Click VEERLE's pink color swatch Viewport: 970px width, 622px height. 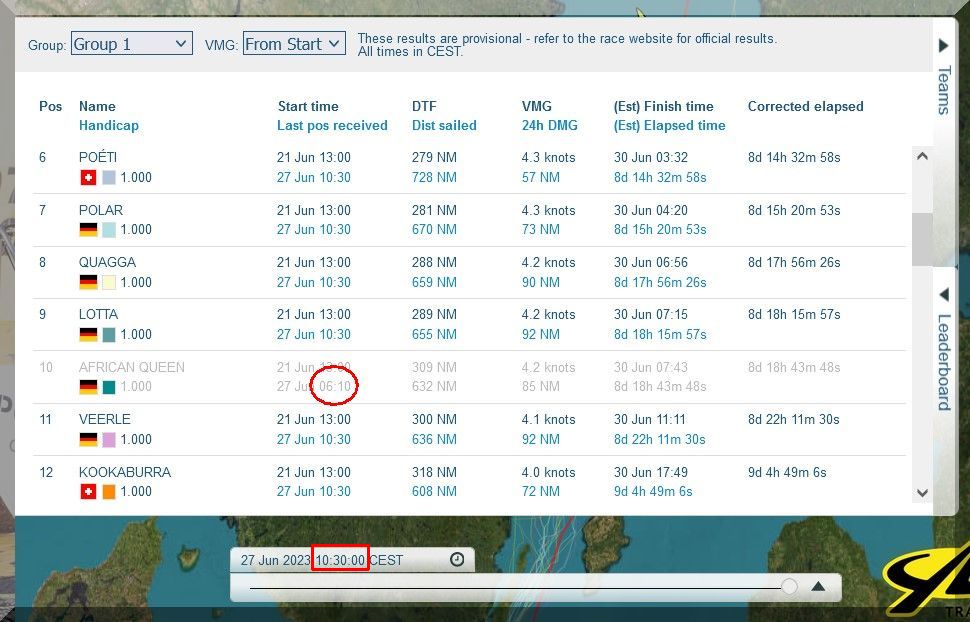click(x=109, y=439)
